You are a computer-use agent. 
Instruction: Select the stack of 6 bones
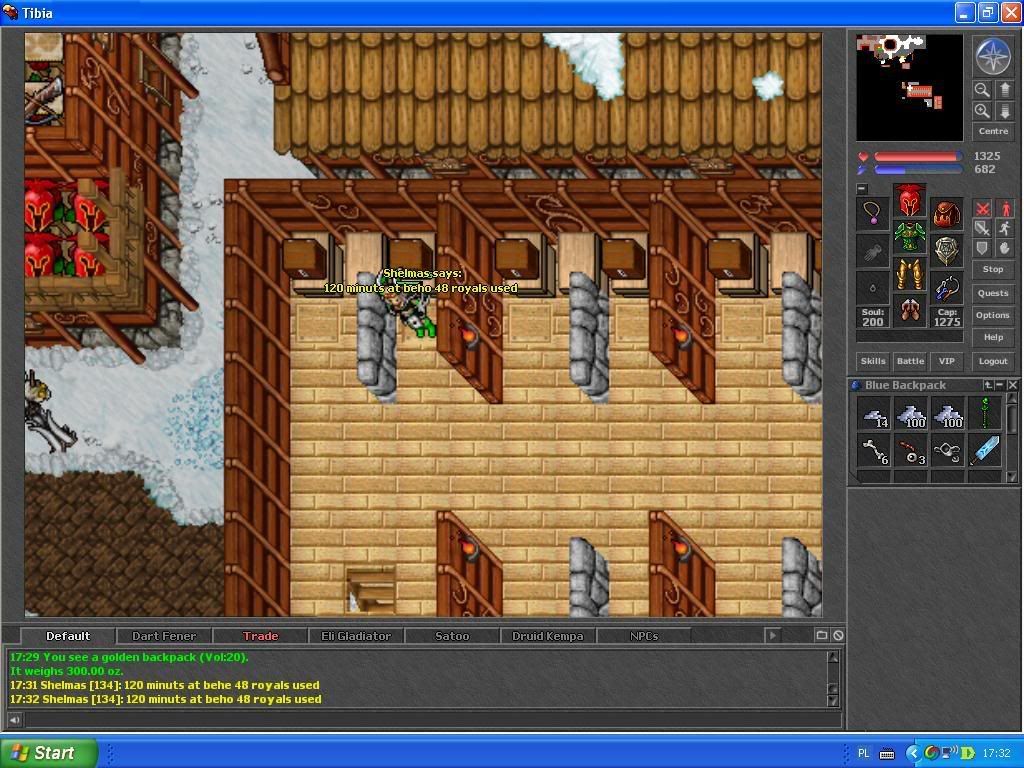tap(874, 451)
